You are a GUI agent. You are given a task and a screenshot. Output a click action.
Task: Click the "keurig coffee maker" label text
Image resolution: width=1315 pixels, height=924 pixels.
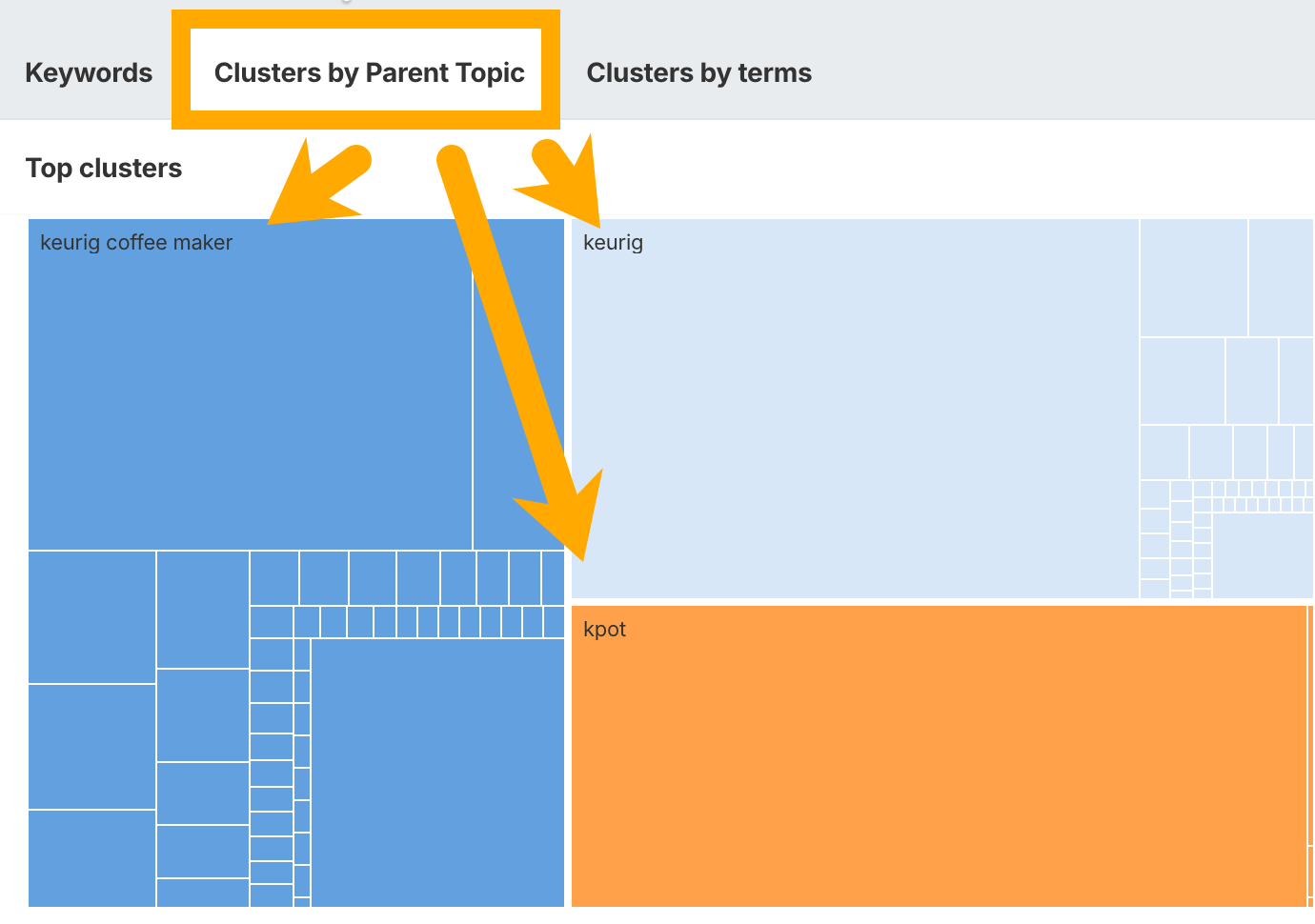[x=136, y=243]
